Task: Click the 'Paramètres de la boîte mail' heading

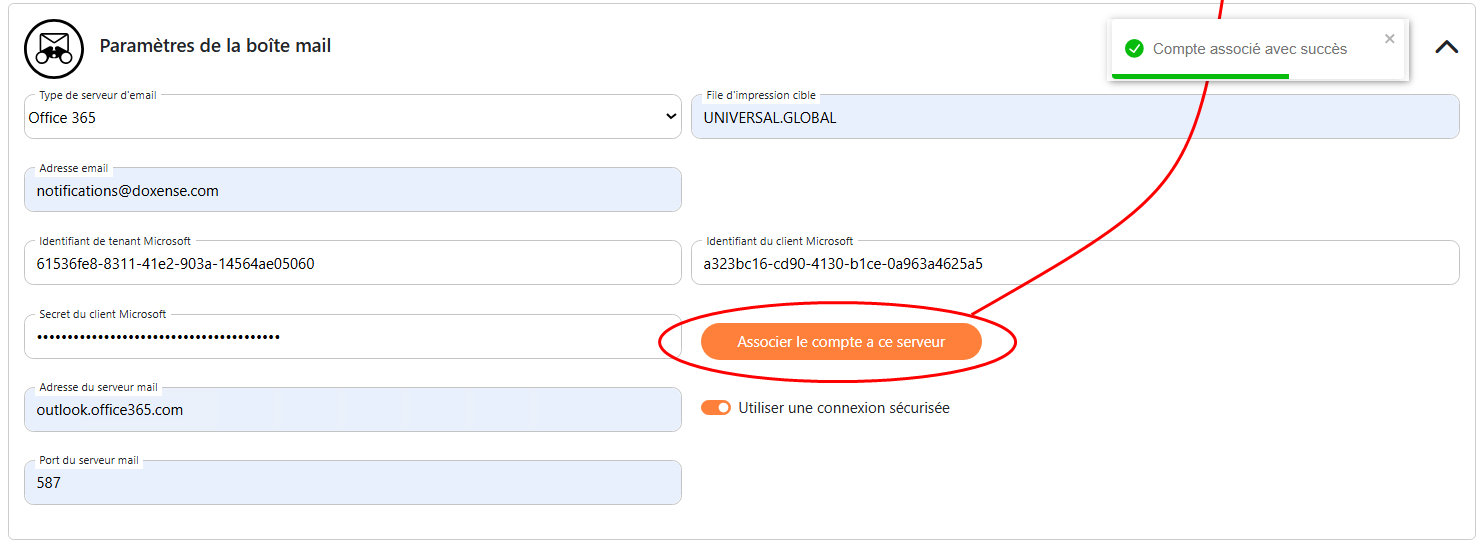Action: click(215, 46)
